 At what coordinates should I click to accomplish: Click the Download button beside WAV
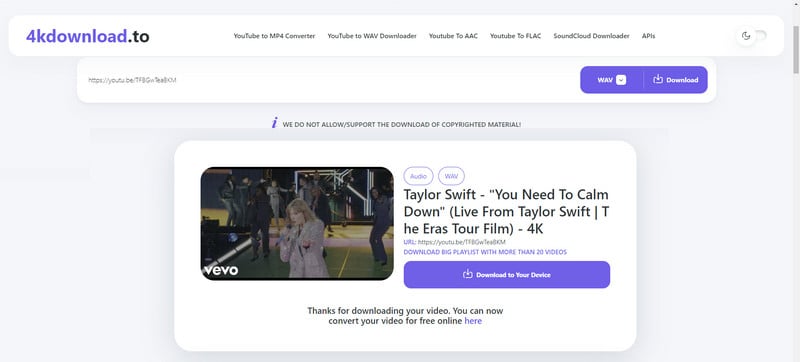pyautogui.click(x=676, y=80)
